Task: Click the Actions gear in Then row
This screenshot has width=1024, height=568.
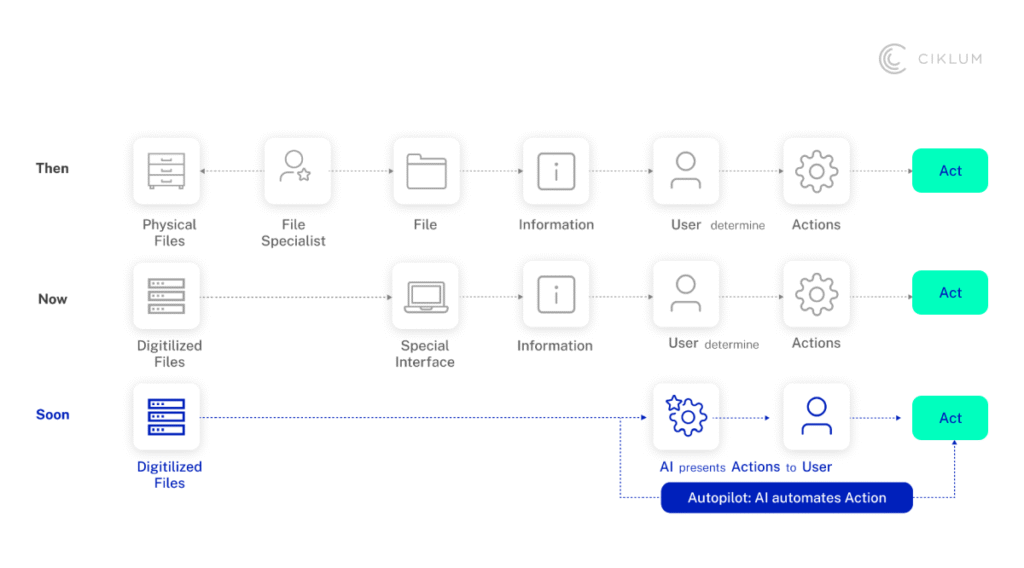Action: tap(816, 171)
